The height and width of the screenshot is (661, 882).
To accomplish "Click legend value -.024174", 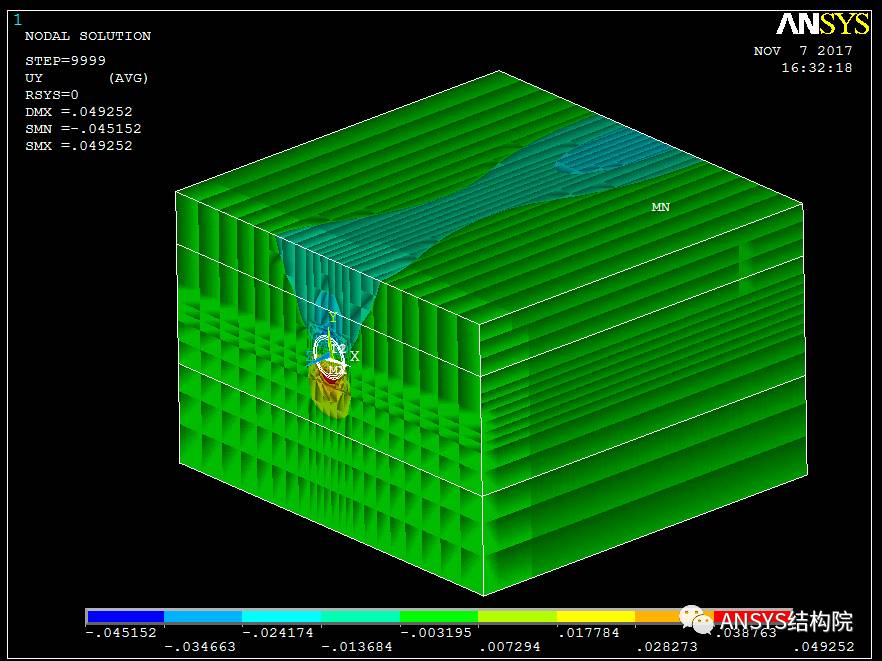I will click(x=278, y=632).
